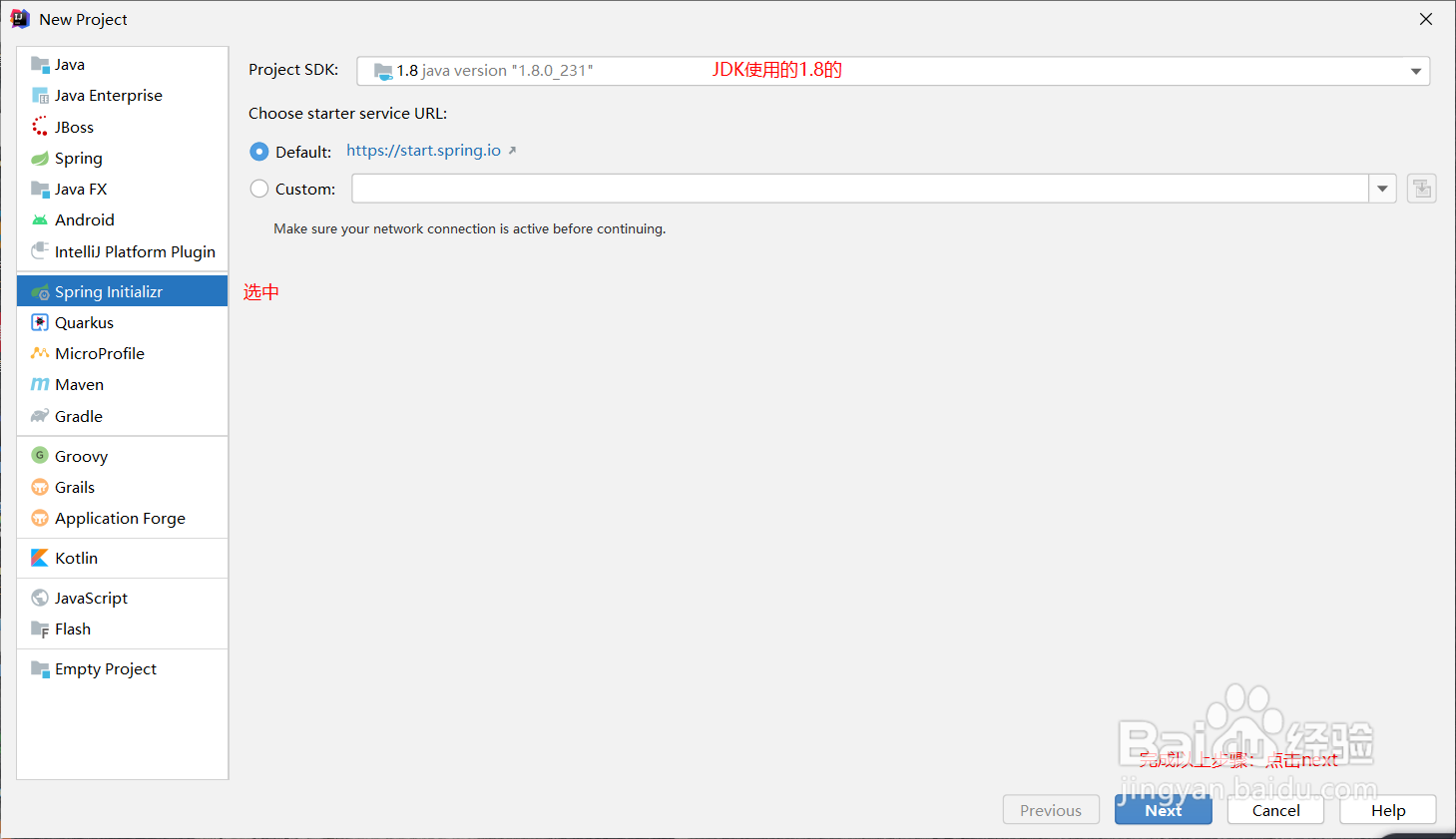Select Java FX project type
This screenshot has height=839, width=1456.
pos(123,189)
